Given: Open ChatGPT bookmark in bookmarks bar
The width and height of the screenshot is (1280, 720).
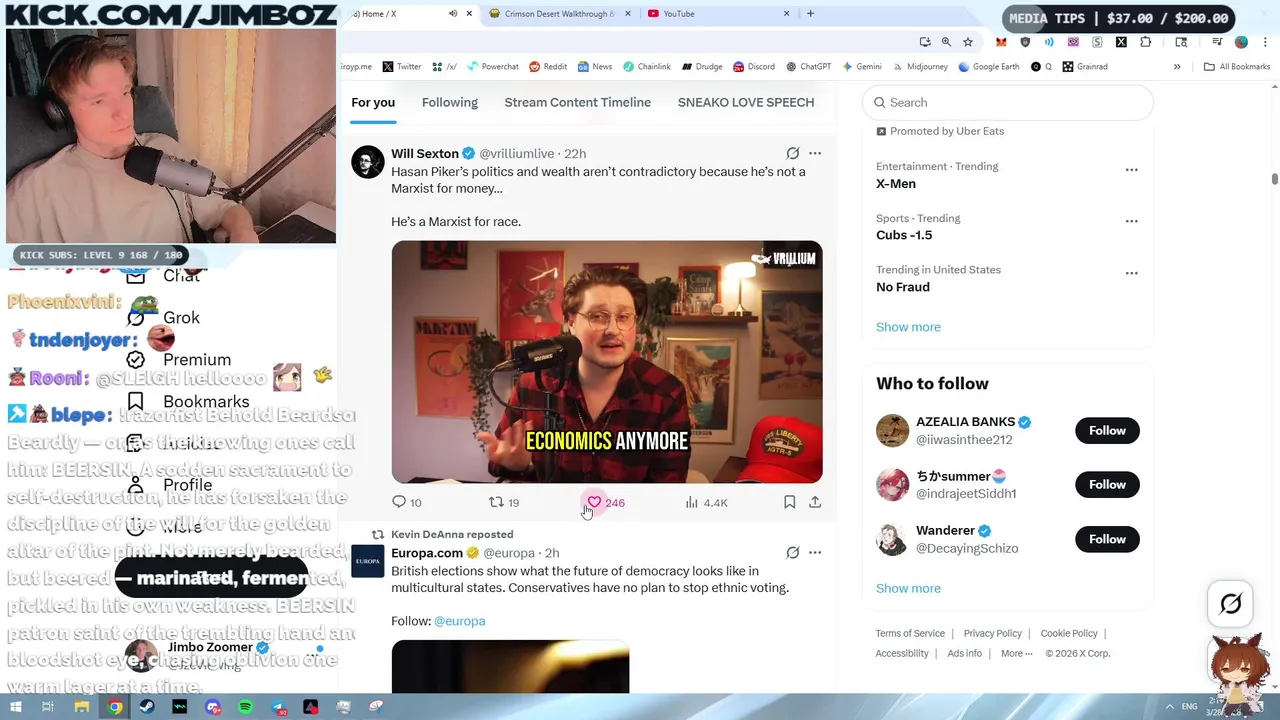Looking at the screenshot, I should click(808, 67).
